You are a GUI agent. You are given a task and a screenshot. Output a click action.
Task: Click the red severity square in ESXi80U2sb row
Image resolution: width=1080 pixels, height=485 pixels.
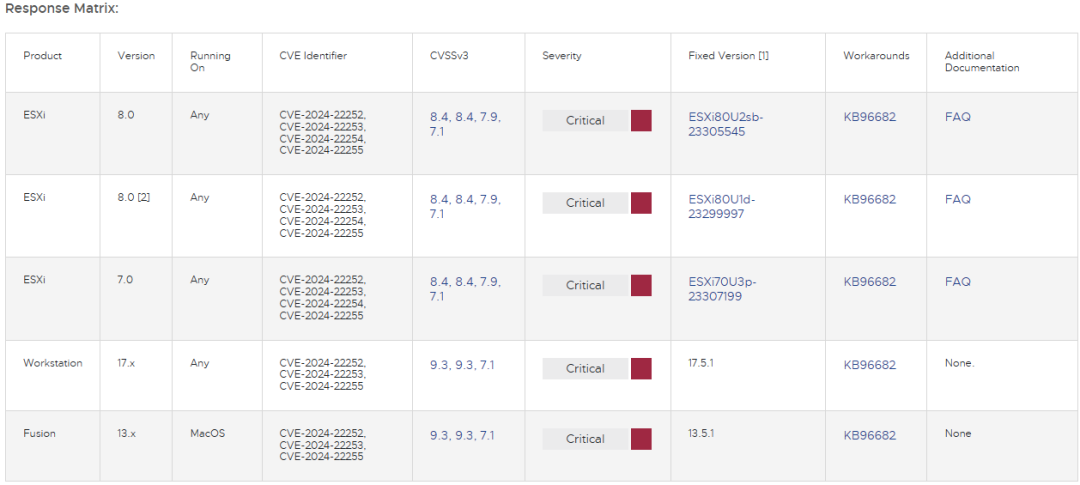[x=641, y=121]
